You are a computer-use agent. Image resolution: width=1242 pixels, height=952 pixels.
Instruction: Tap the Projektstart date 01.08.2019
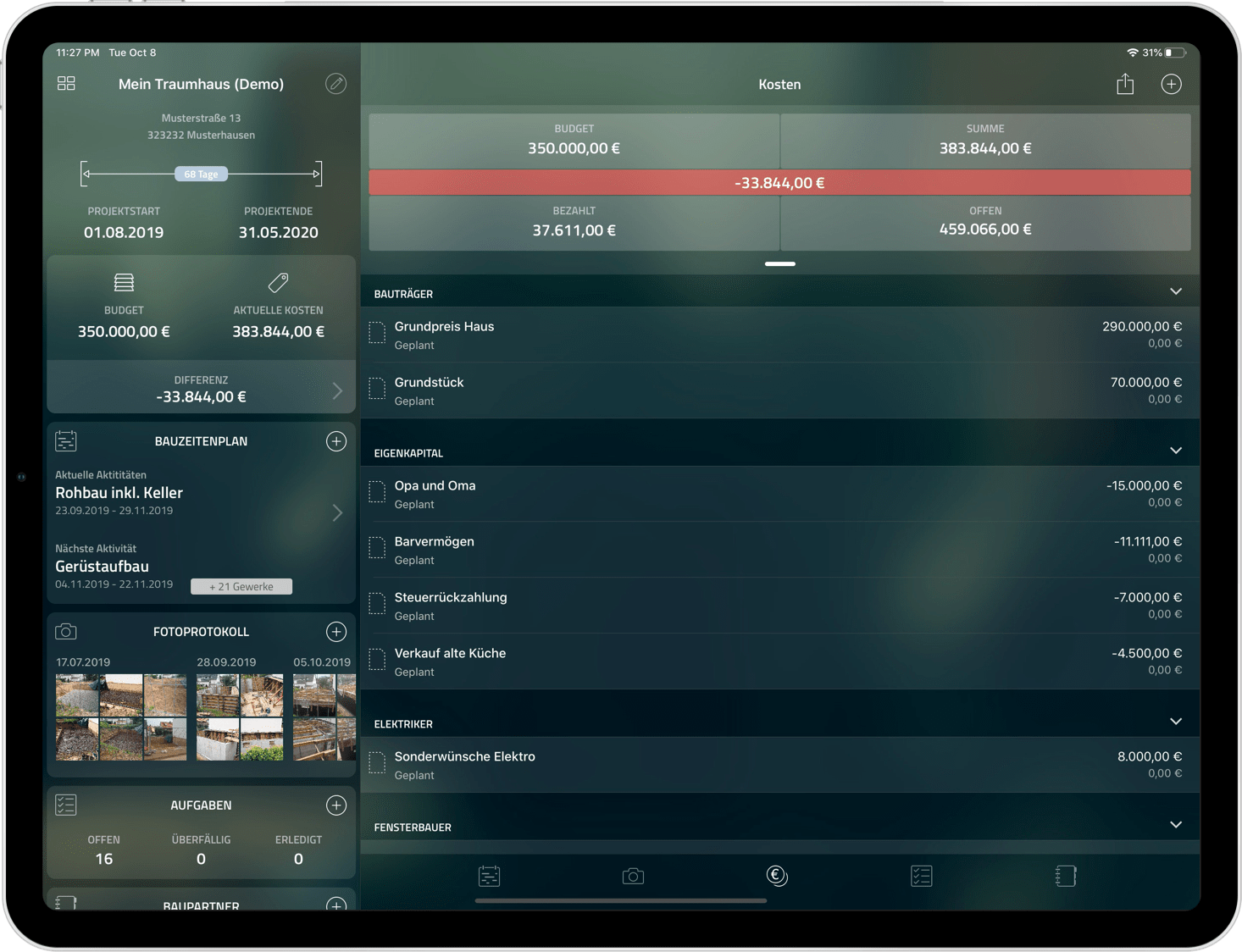(x=124, y=232)
